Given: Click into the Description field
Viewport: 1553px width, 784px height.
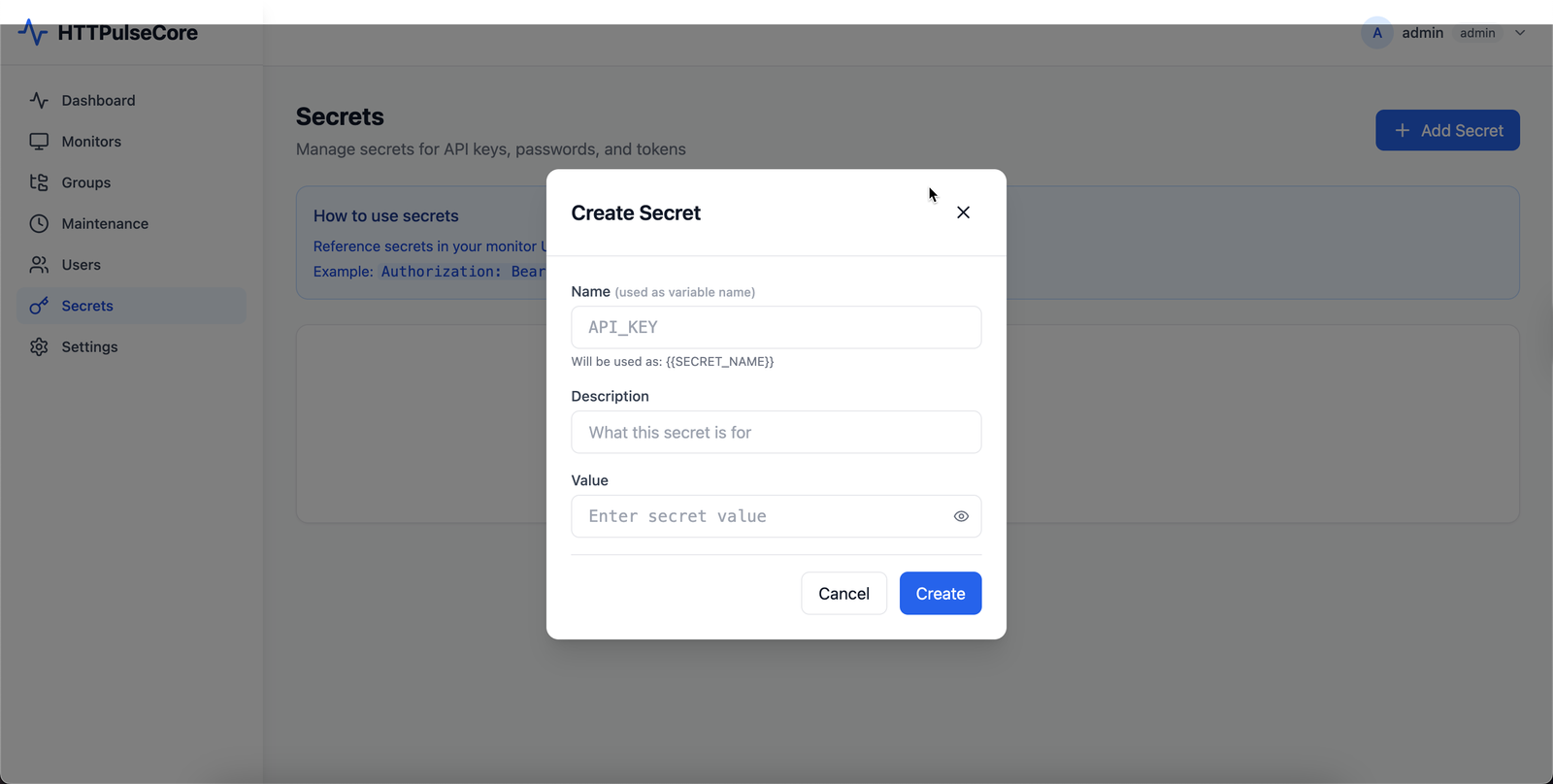Looking at the screenshot, I should click(x=776, y=432).
